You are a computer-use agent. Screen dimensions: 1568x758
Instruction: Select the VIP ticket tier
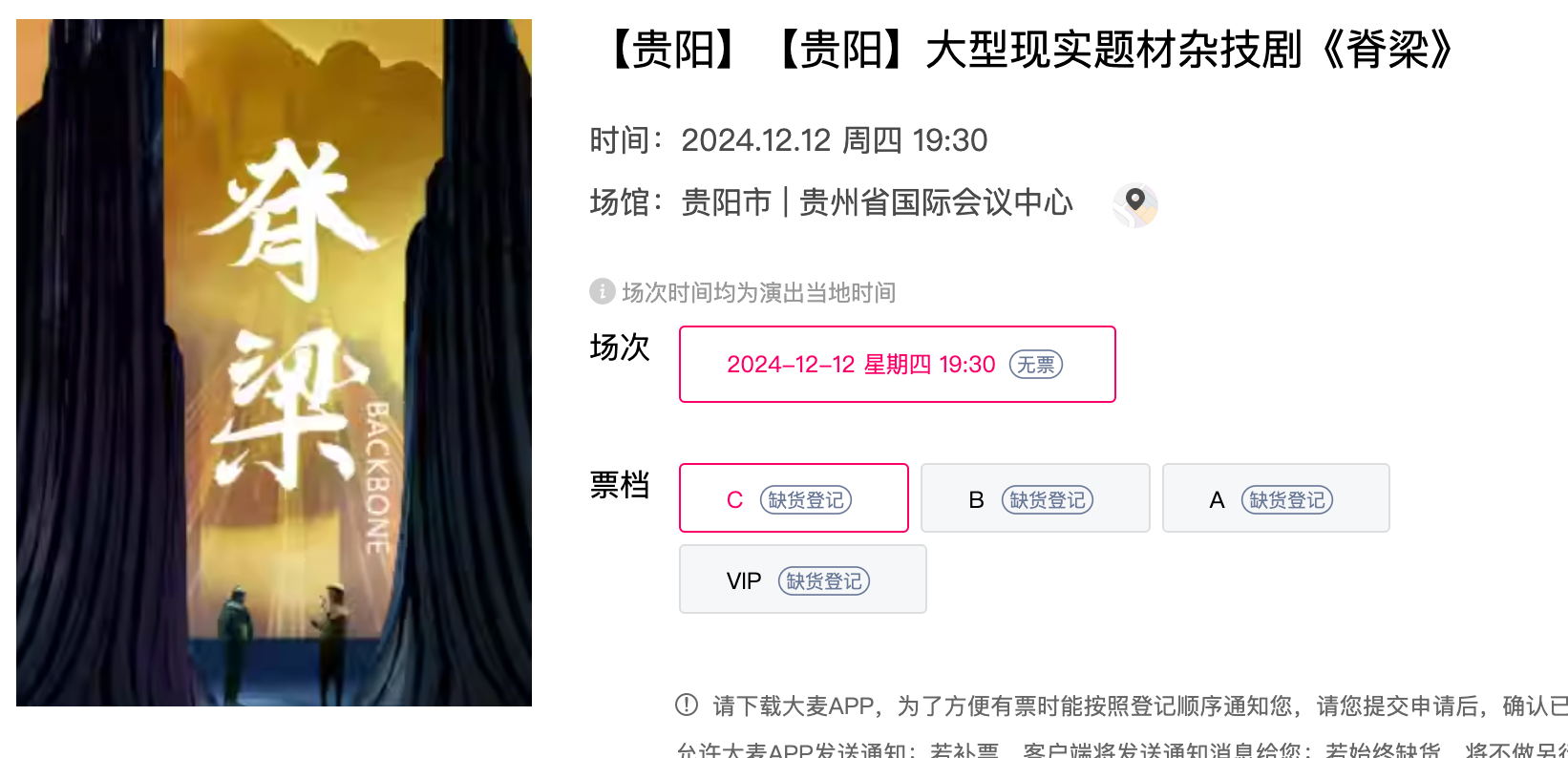(x=803, y=579)
